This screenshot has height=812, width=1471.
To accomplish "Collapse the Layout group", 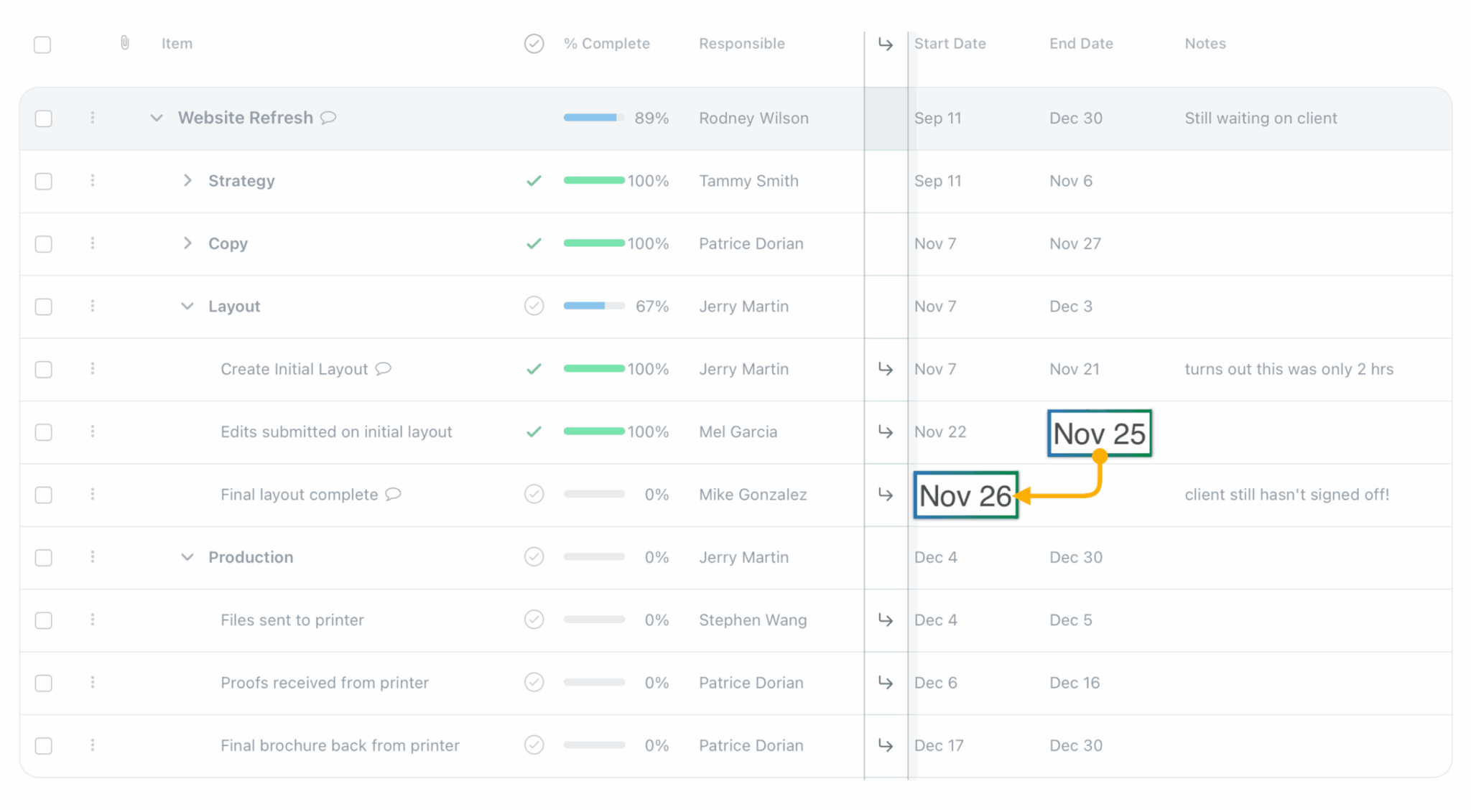I will coord(187,306).
